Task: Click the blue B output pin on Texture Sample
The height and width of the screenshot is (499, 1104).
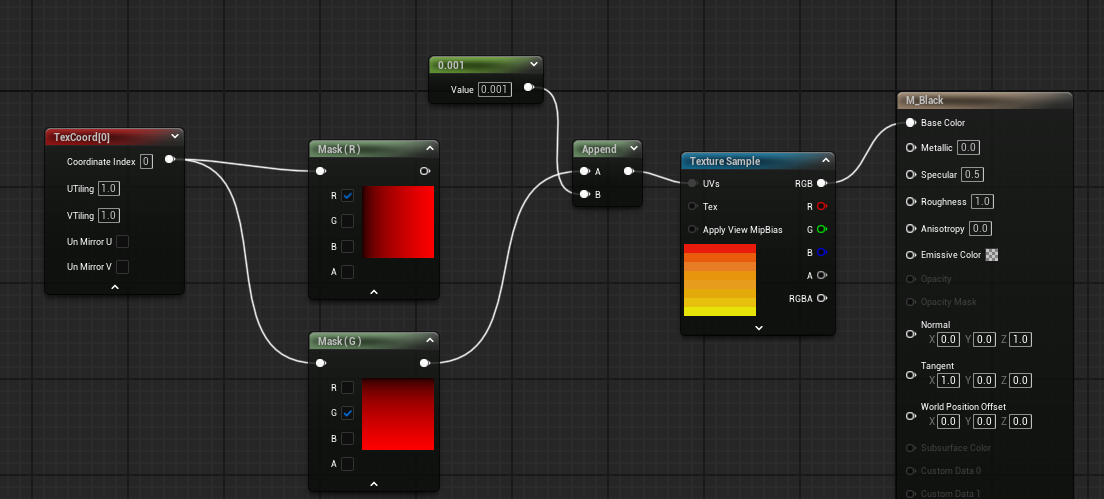Action: tap(822, 252)
